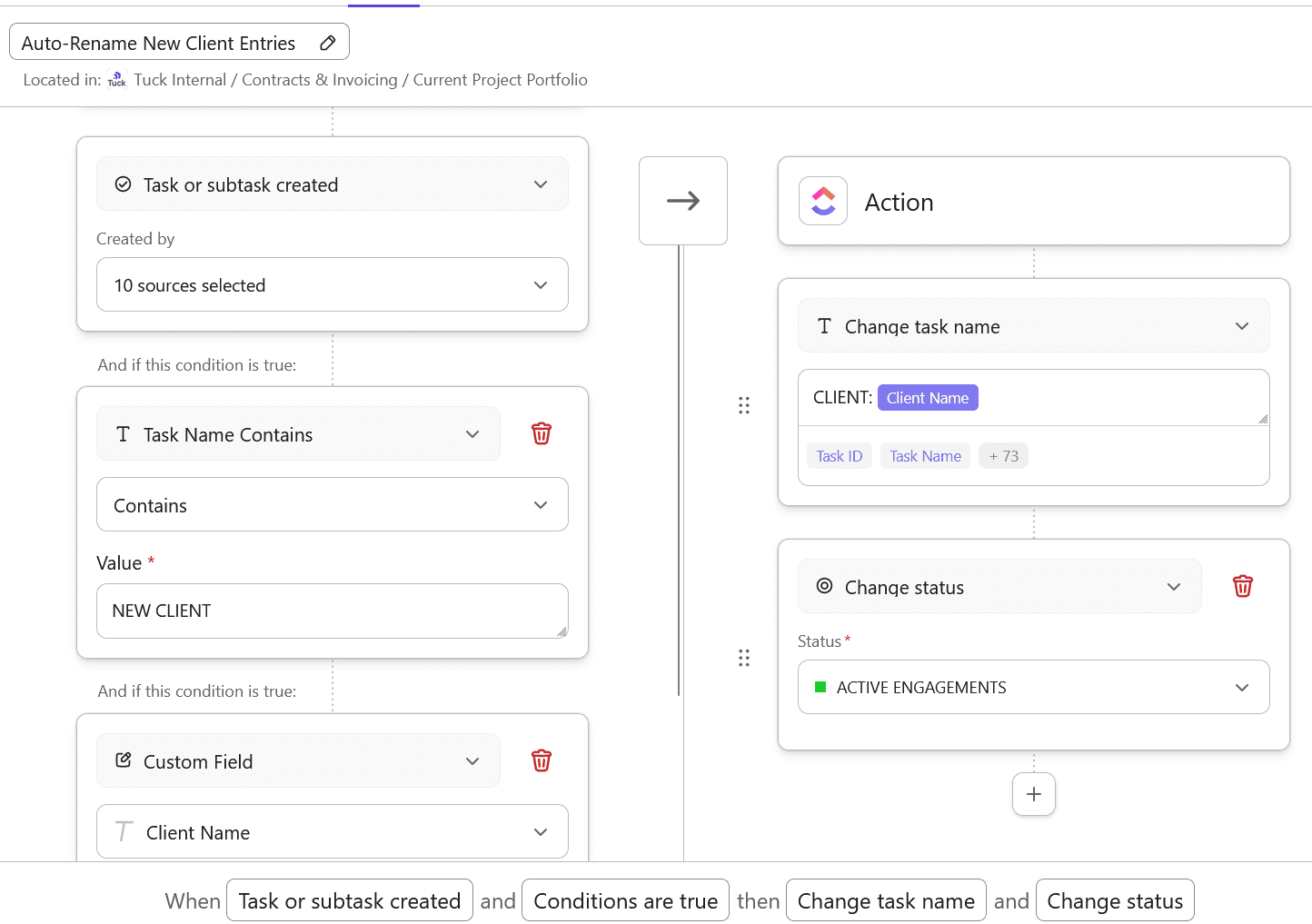Screen dimensions: 1312x924
Task: Open the Change task name action dropdown
Action: pyautogui.click(x=1033, y=326)
